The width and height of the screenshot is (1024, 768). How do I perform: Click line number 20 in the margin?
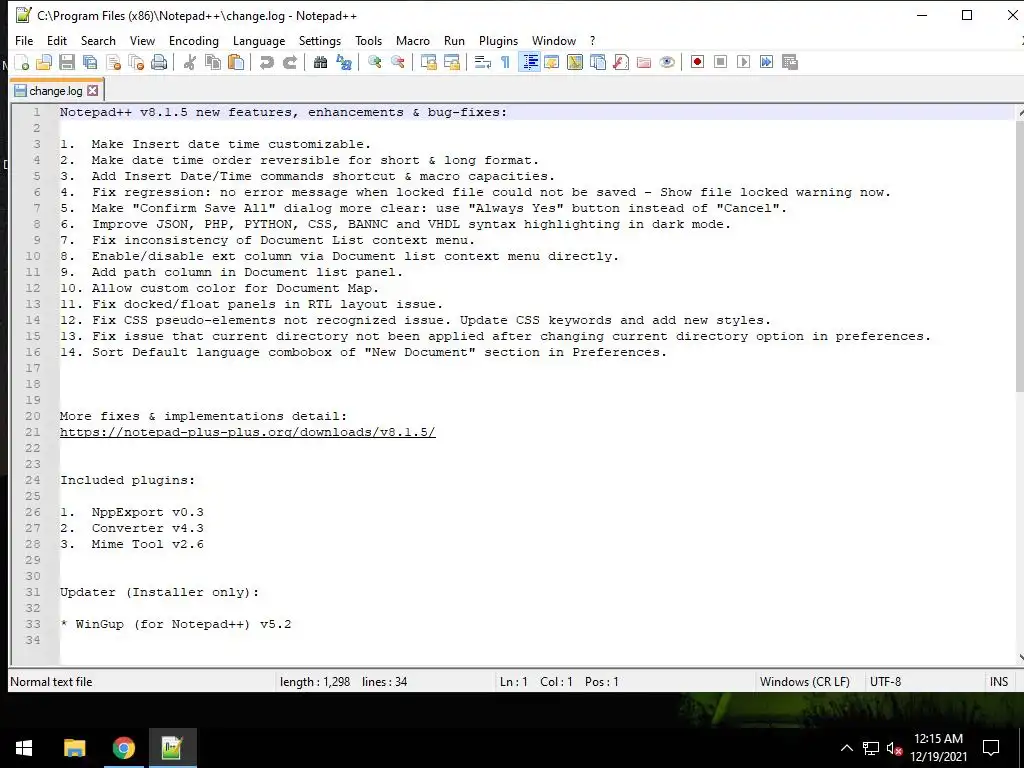coord(33,416)
